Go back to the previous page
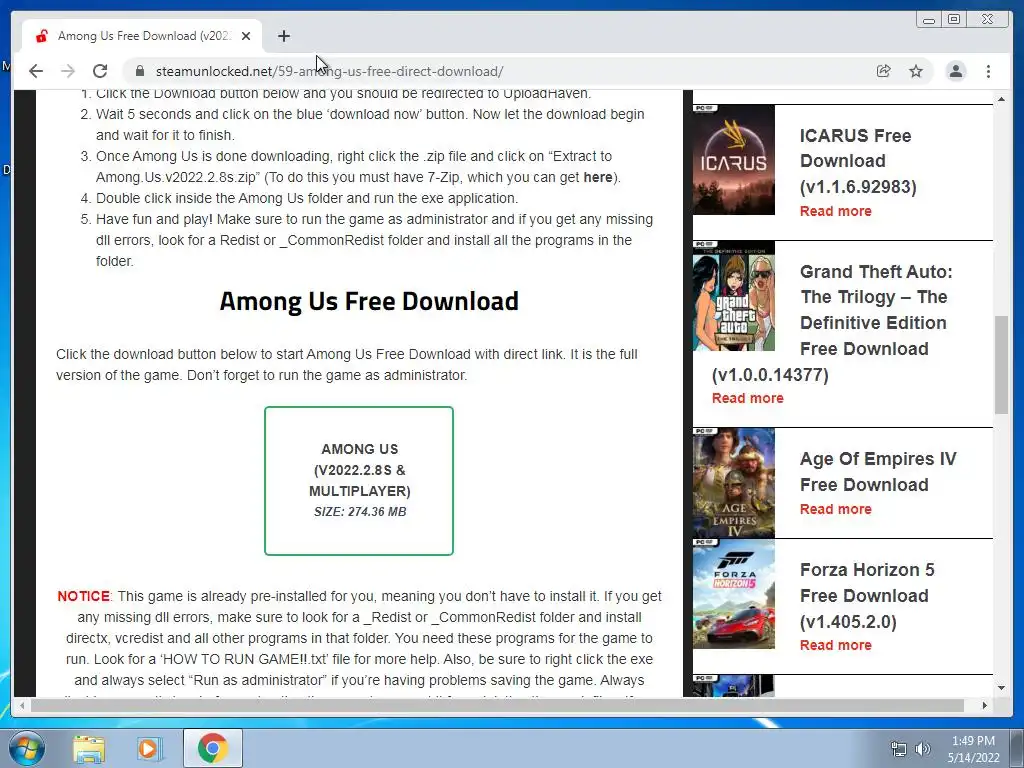 36,71
